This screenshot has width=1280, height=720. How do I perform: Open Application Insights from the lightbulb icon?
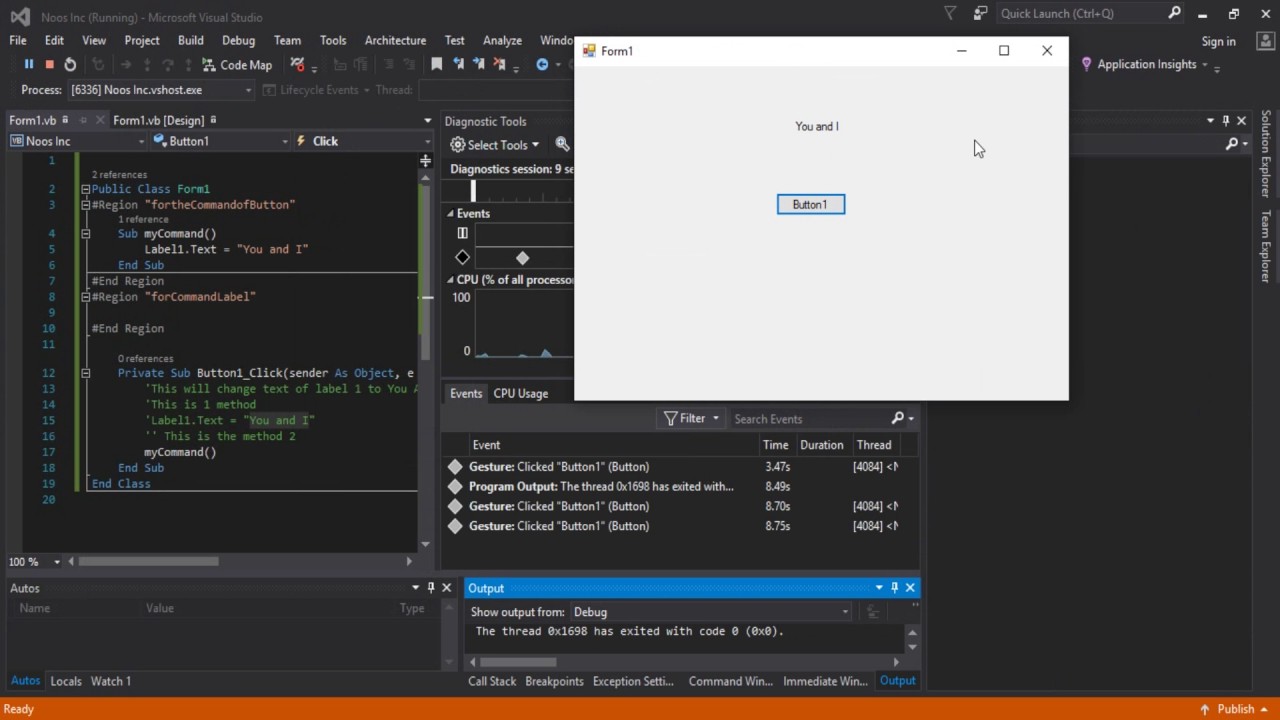[1086, 64]
